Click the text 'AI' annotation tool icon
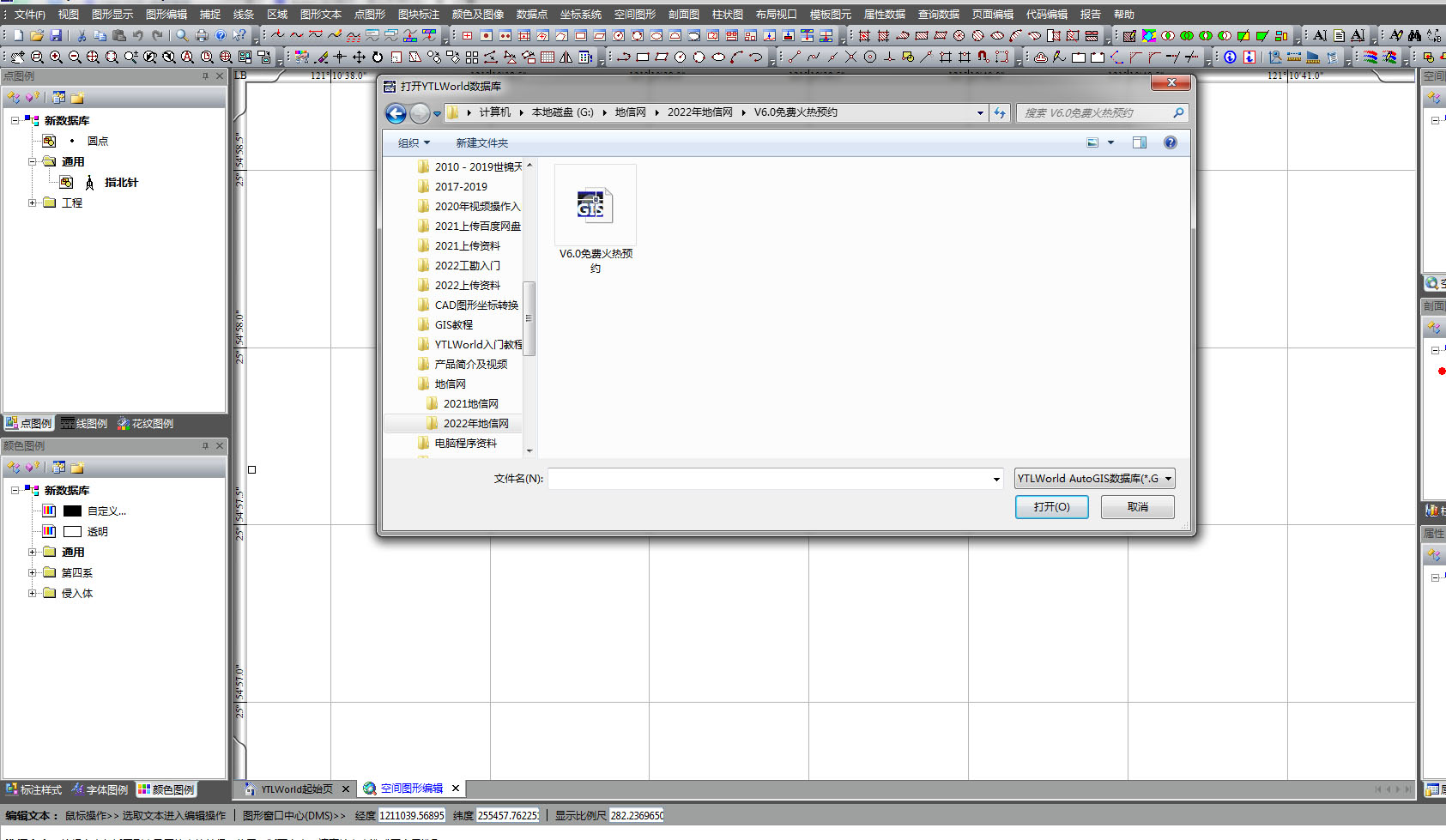 [1319, 35]
